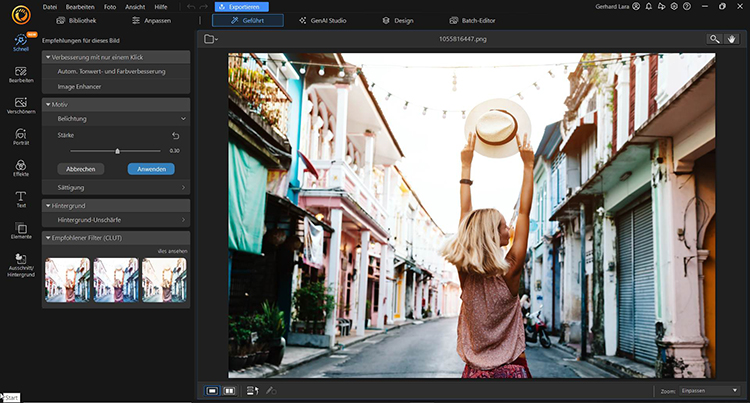Collapse the Motiv section

(x=48, y=104)
